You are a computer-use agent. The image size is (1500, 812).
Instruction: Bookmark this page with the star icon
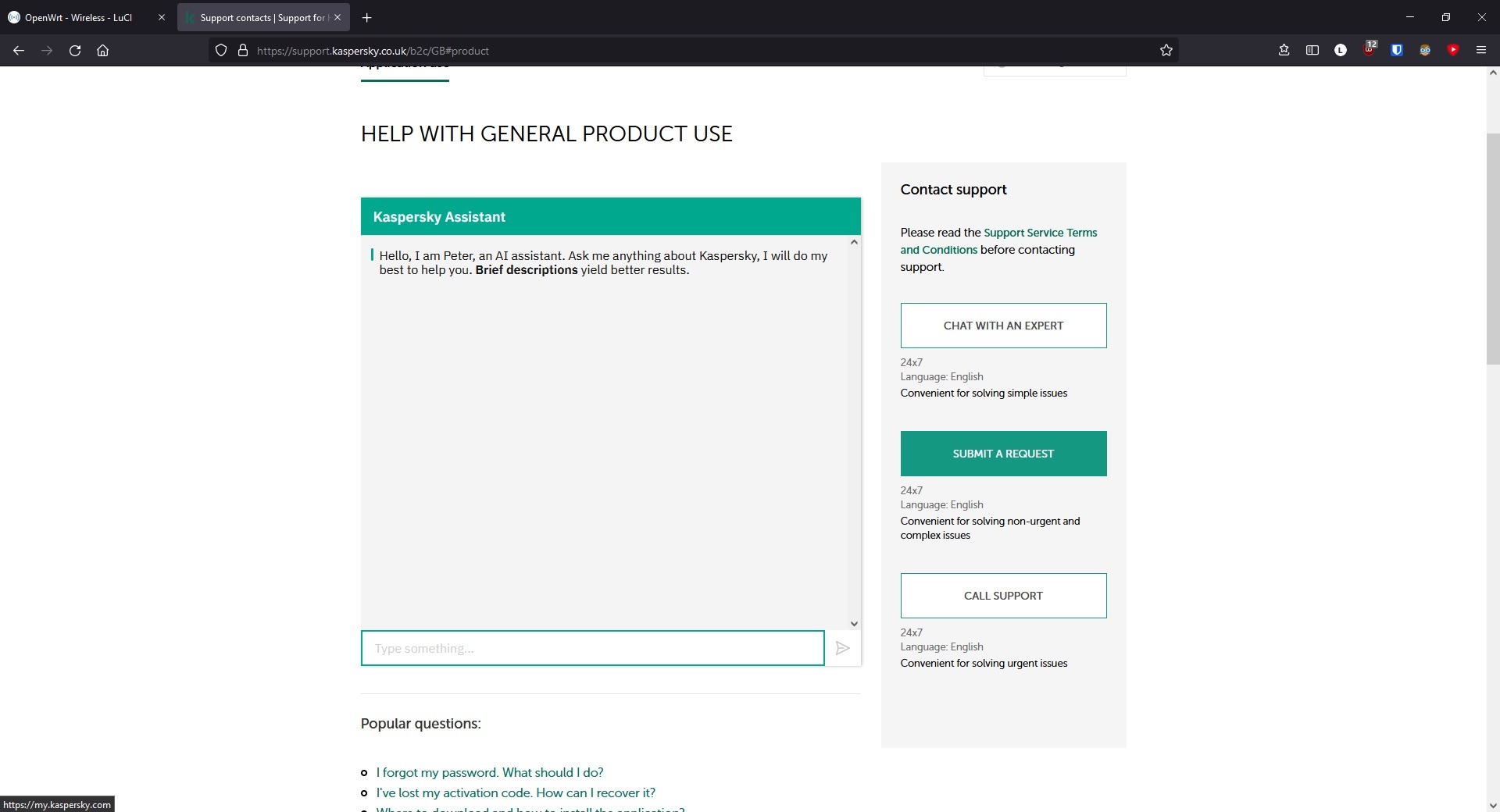[1166, 51]
